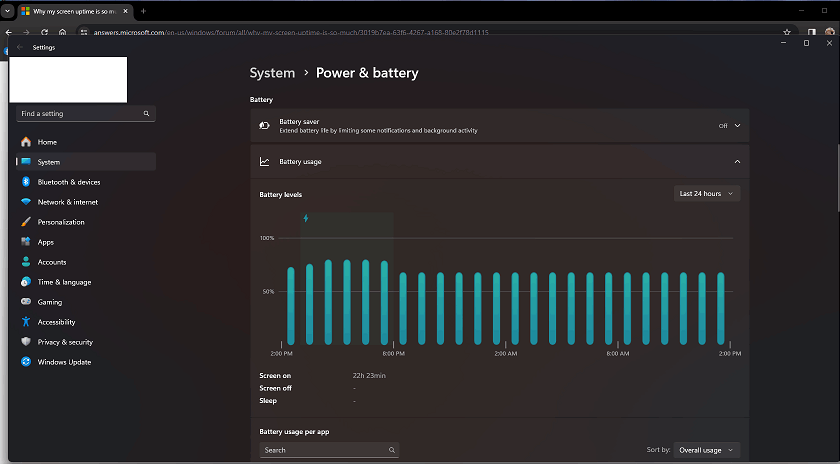
Task: Open Bluetooth & devices settings
Action: coord(86,182)
